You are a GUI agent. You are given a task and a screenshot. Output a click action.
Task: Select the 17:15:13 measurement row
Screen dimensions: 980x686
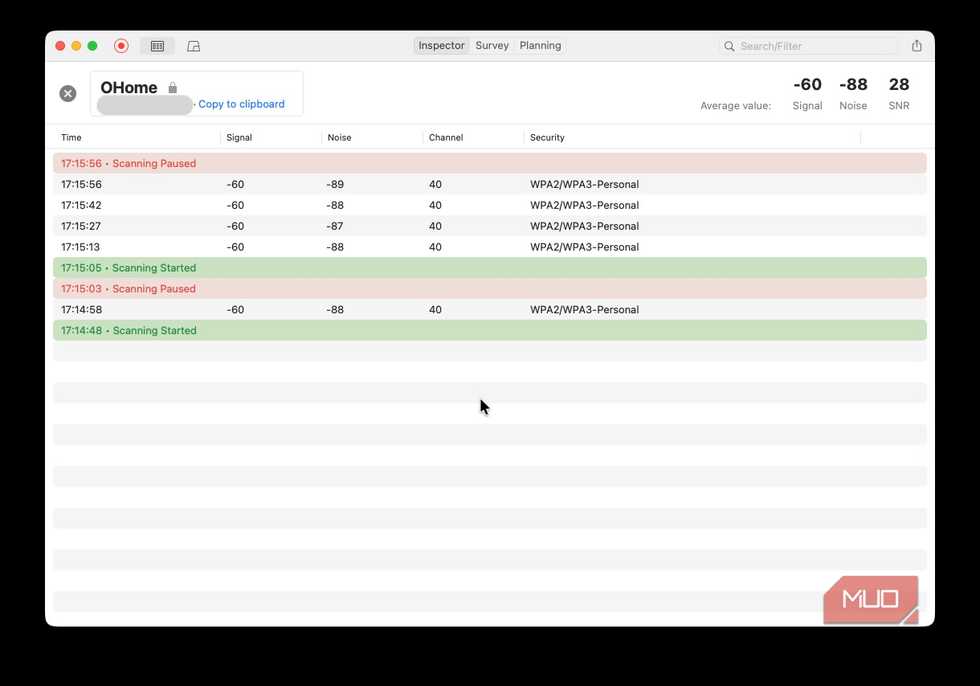(x=489, y=247)
